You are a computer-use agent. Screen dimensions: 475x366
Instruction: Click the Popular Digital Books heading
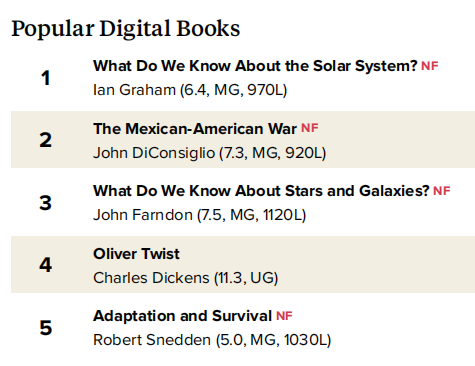(x=126, y=29)
